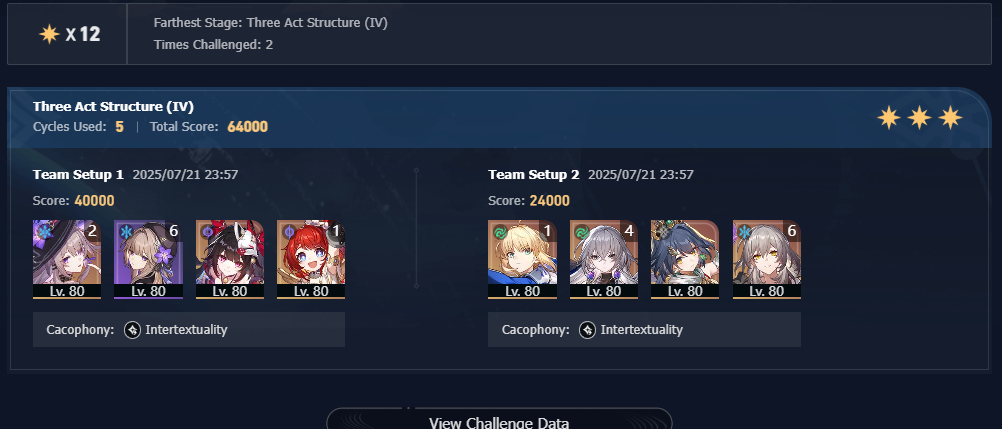Click Intertextuality cacophony icon under Team Setup 1

tap(132, 330)
